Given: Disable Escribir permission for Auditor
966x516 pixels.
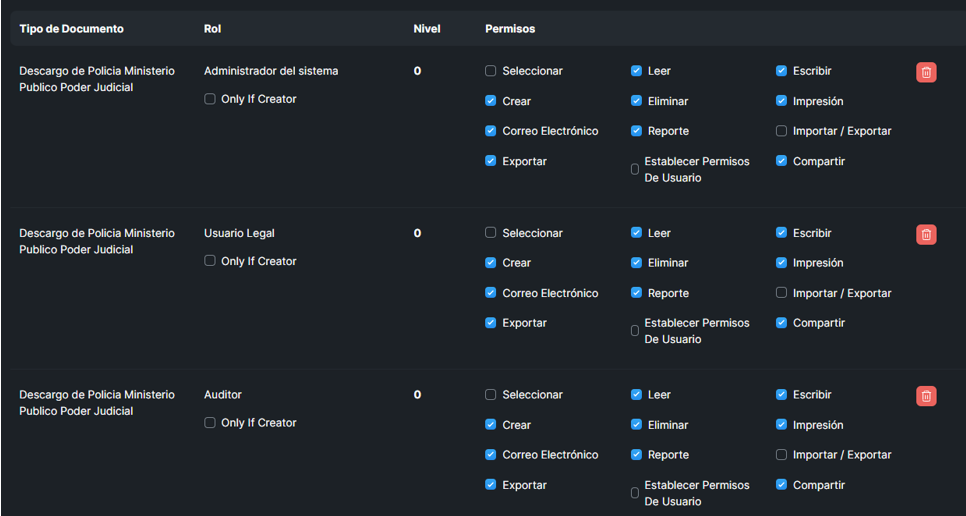Looking at the screenshot, I should click(782, 395).
